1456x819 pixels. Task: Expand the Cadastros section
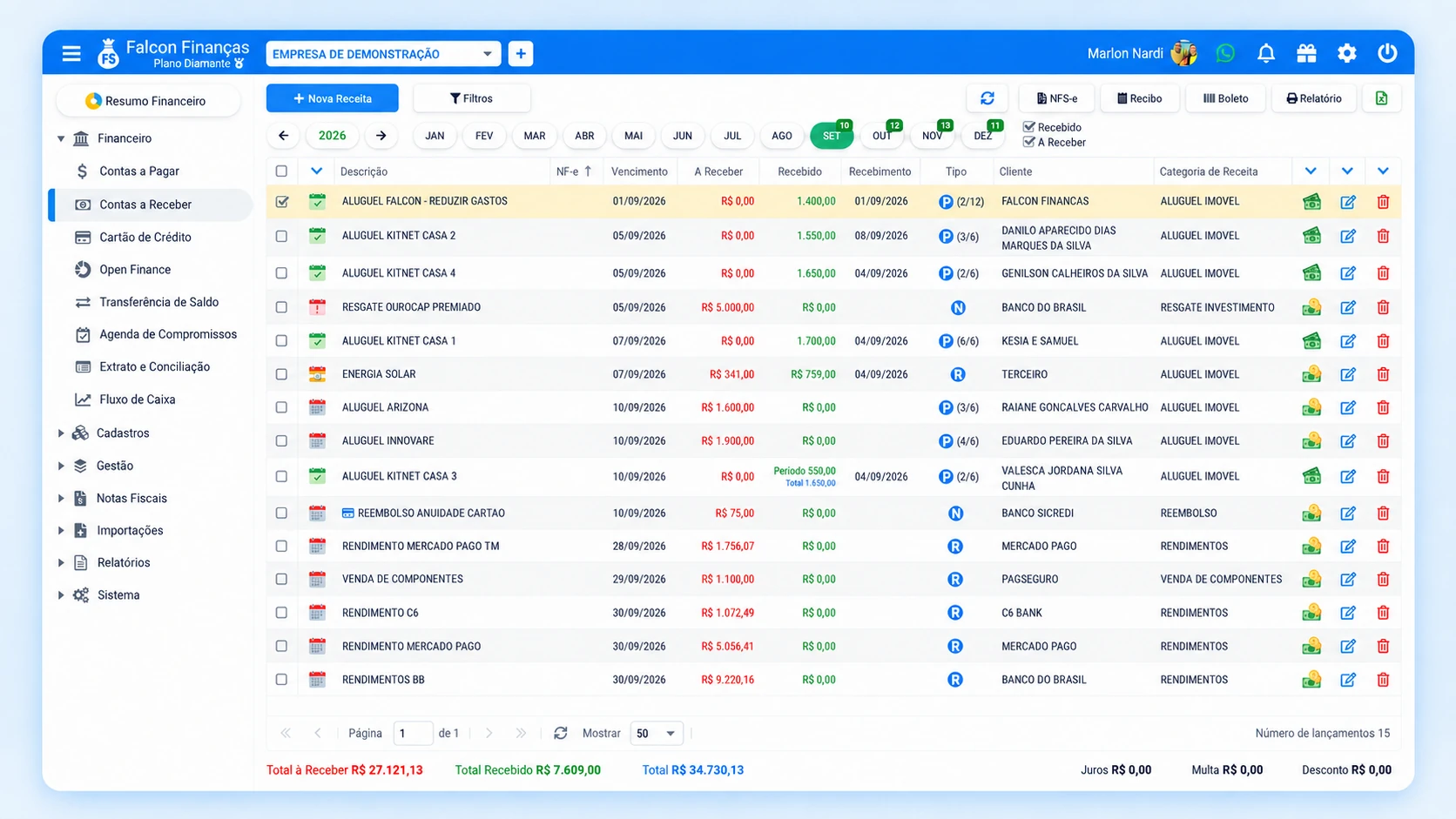(61, 433)
